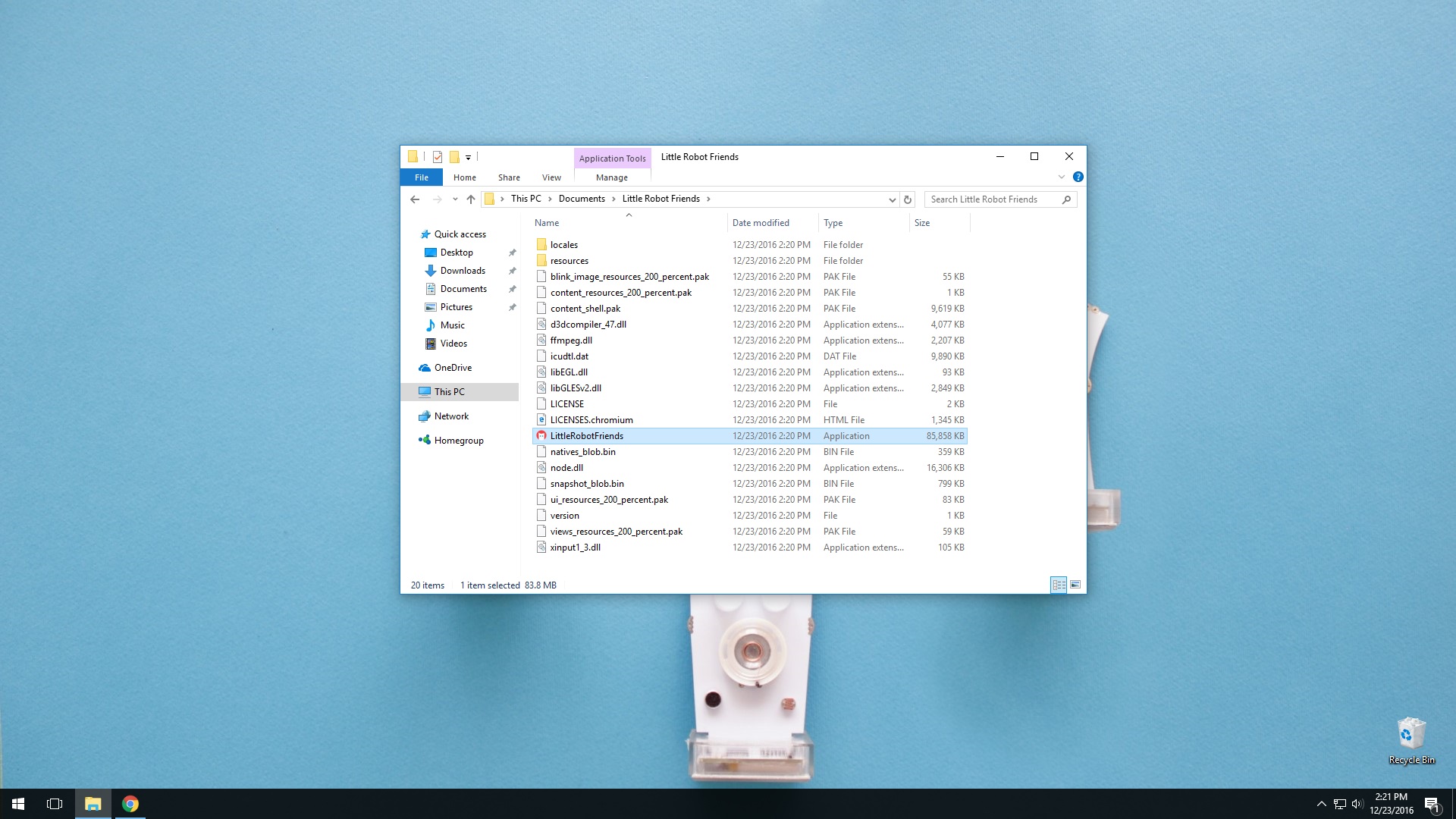Select Quick access in navigation pane
1456x819 pixels.
coord(460,234)
